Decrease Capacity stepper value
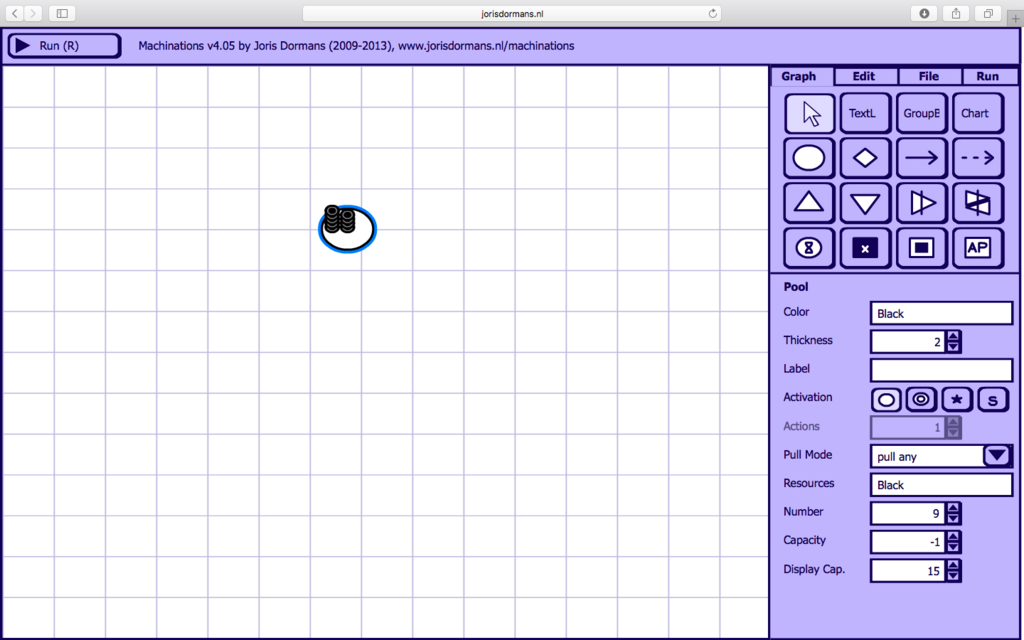 click(953, 547)
